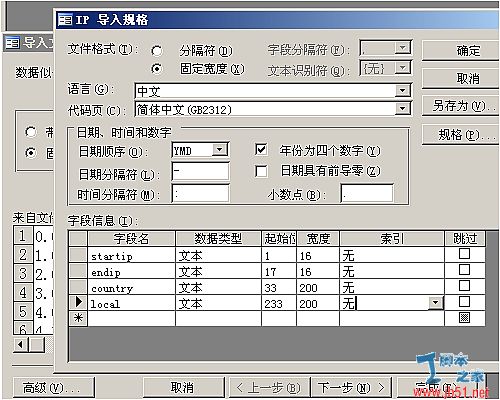Open the 索引 dropdown in local row

436,303
